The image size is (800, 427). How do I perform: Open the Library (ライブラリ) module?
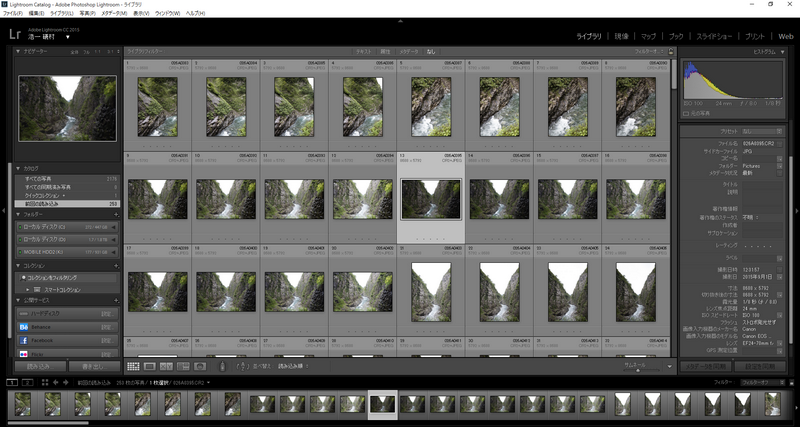click(x=589, y=37)
